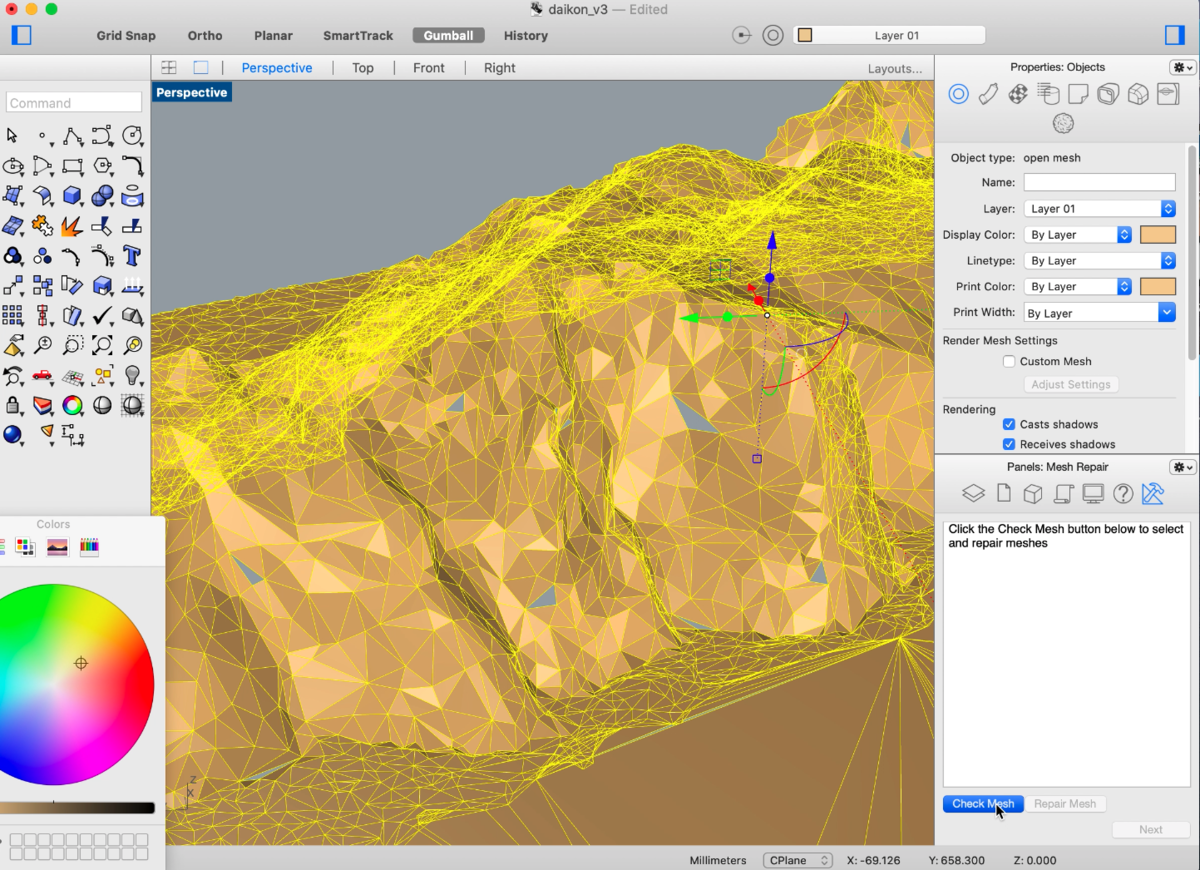Open the Linetype dropdown
Screen dimensions: 1200x870
click(x=1100, y=261)
